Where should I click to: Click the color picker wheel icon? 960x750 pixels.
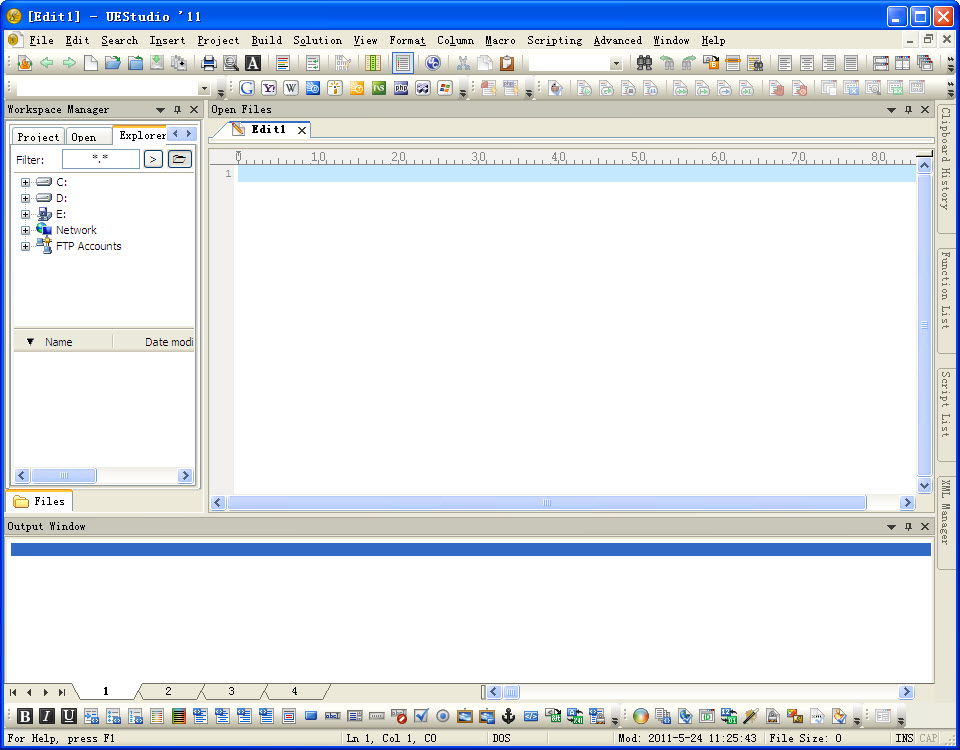tap(641, 716)
